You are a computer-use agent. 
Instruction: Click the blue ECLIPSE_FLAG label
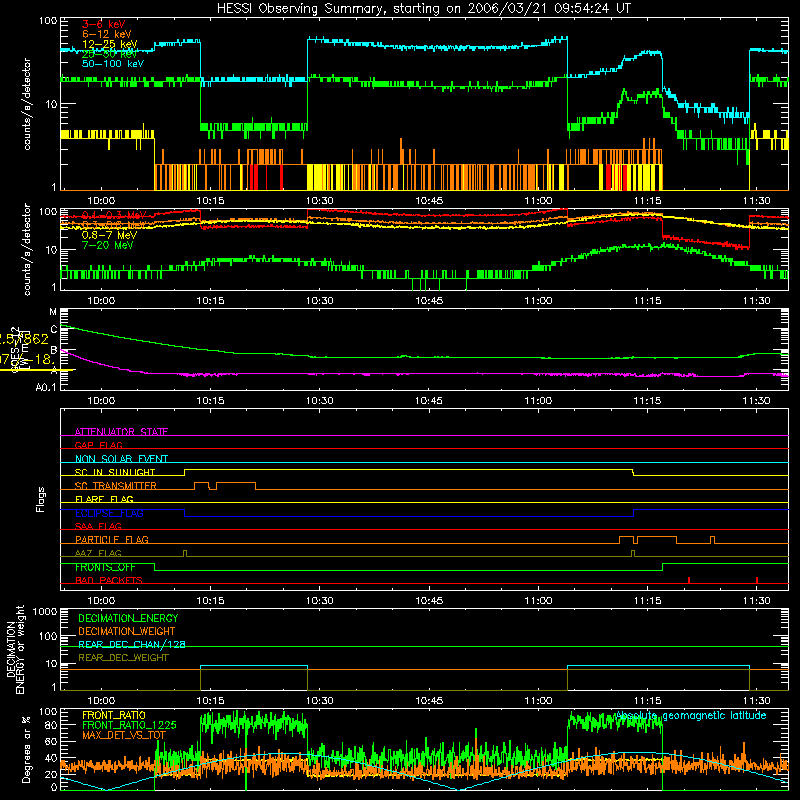(109, 513)
